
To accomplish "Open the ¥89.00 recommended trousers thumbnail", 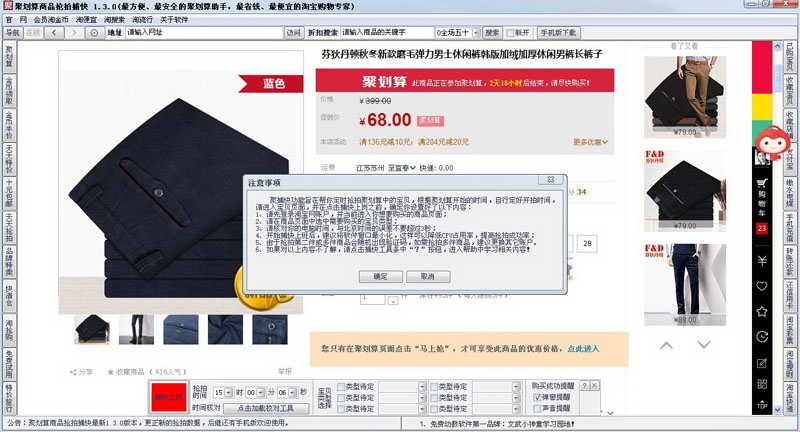I will [685, 285].
